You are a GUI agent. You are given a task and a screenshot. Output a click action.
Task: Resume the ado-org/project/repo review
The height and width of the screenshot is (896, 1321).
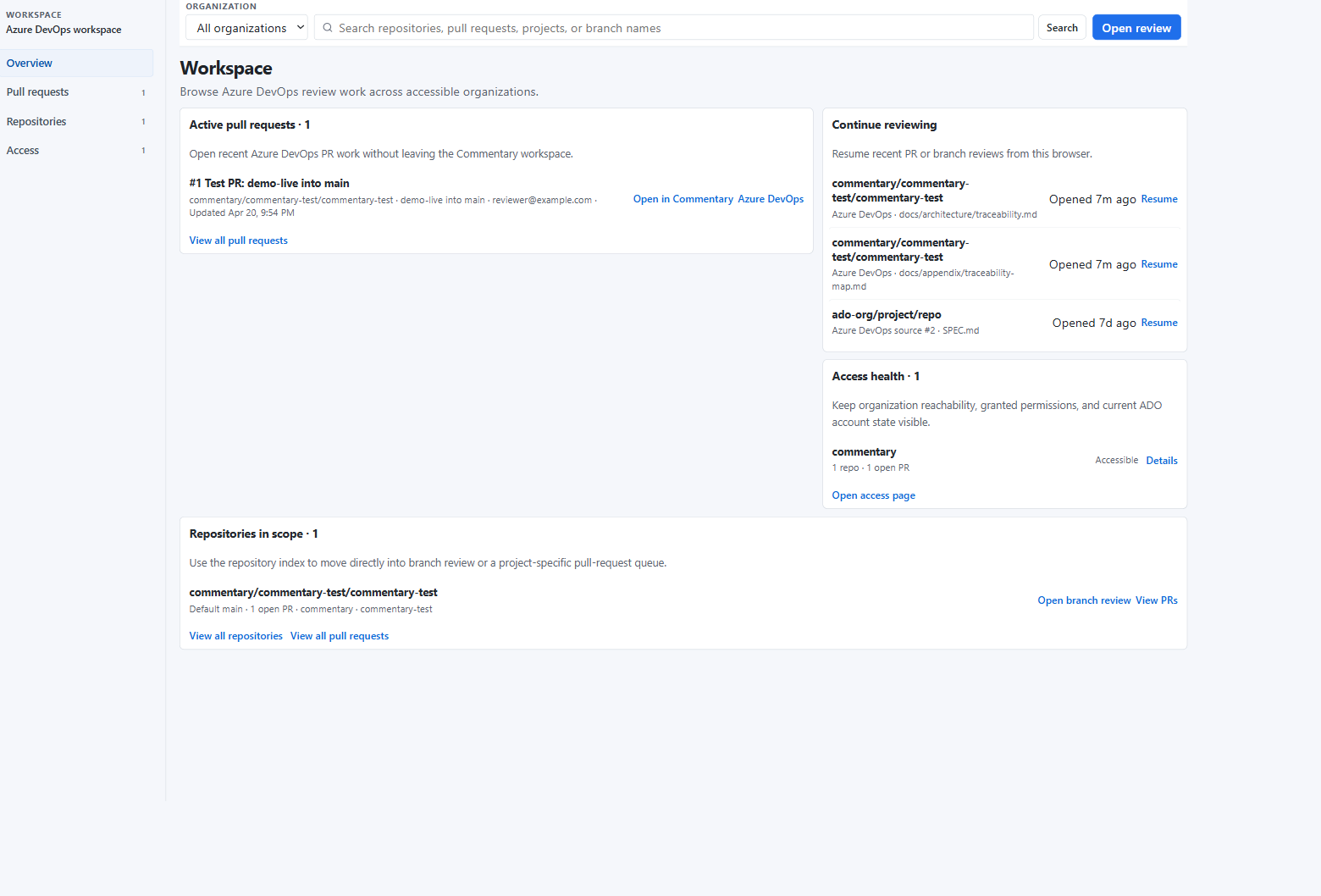[1159, 323]
